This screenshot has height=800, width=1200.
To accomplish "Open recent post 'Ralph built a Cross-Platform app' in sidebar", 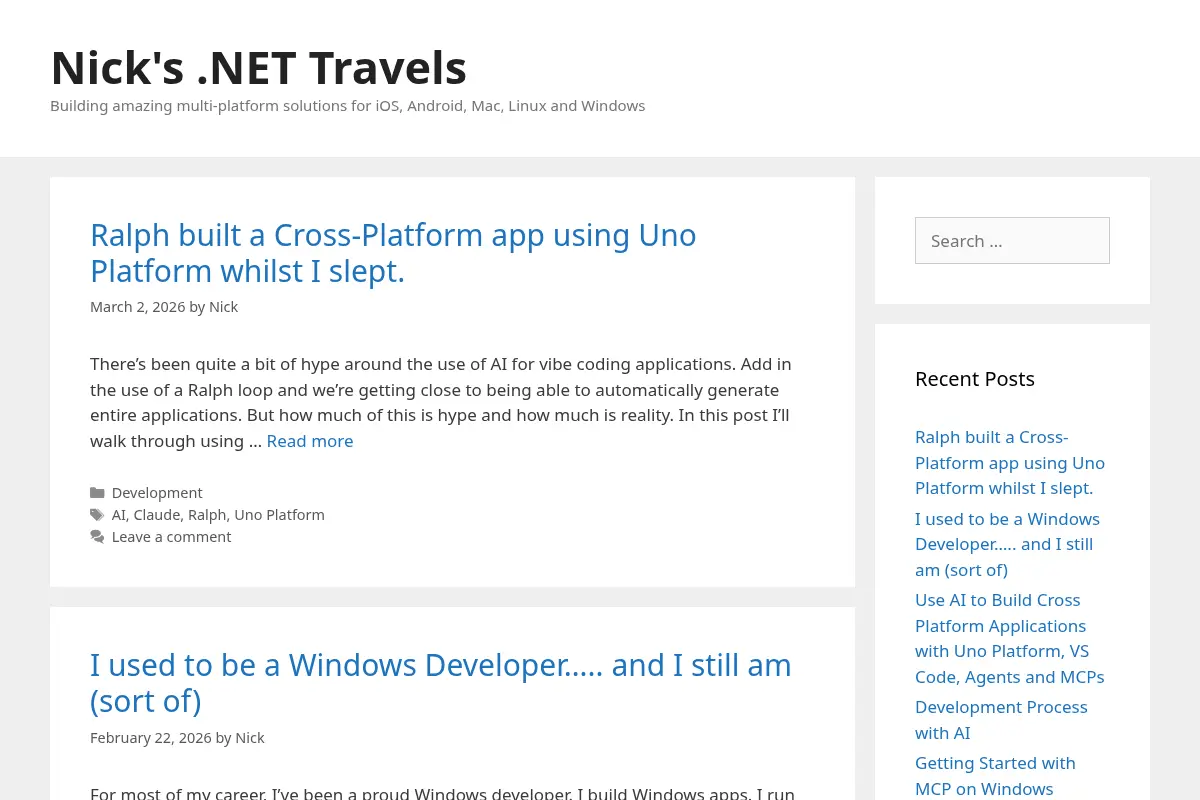I will pyautogui.click(x=1010, y=463).
